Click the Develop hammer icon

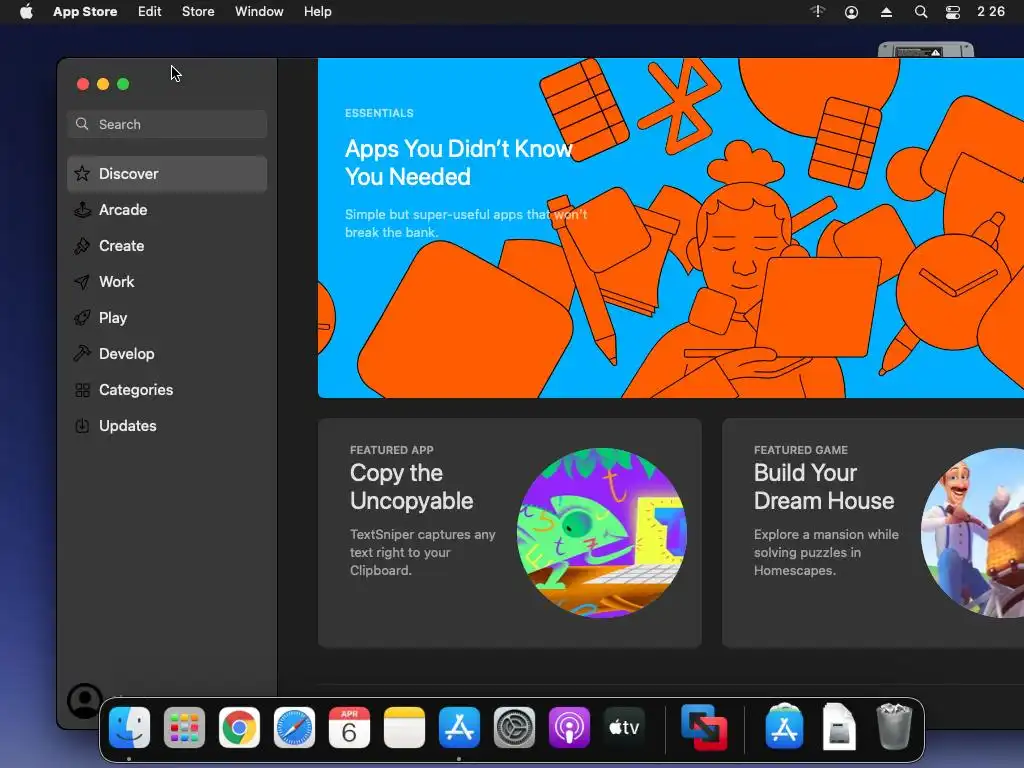(x=82, y=353)
